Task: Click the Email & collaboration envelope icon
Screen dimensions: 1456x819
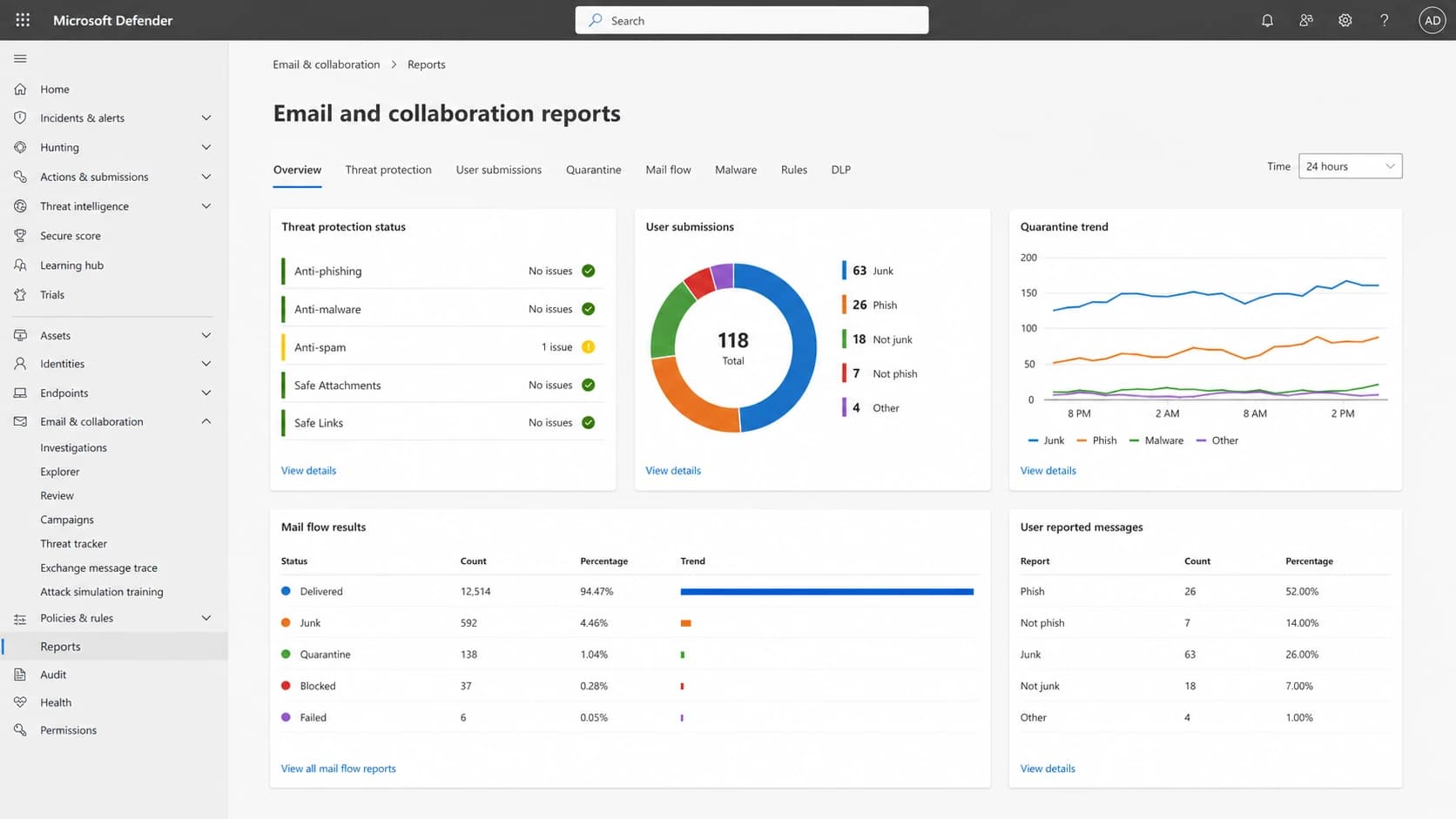Action: 20,421
